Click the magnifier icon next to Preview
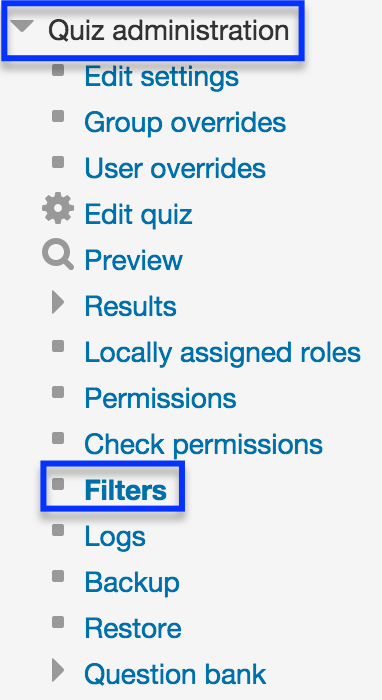382x700 pixels. (x=58, y=255)
